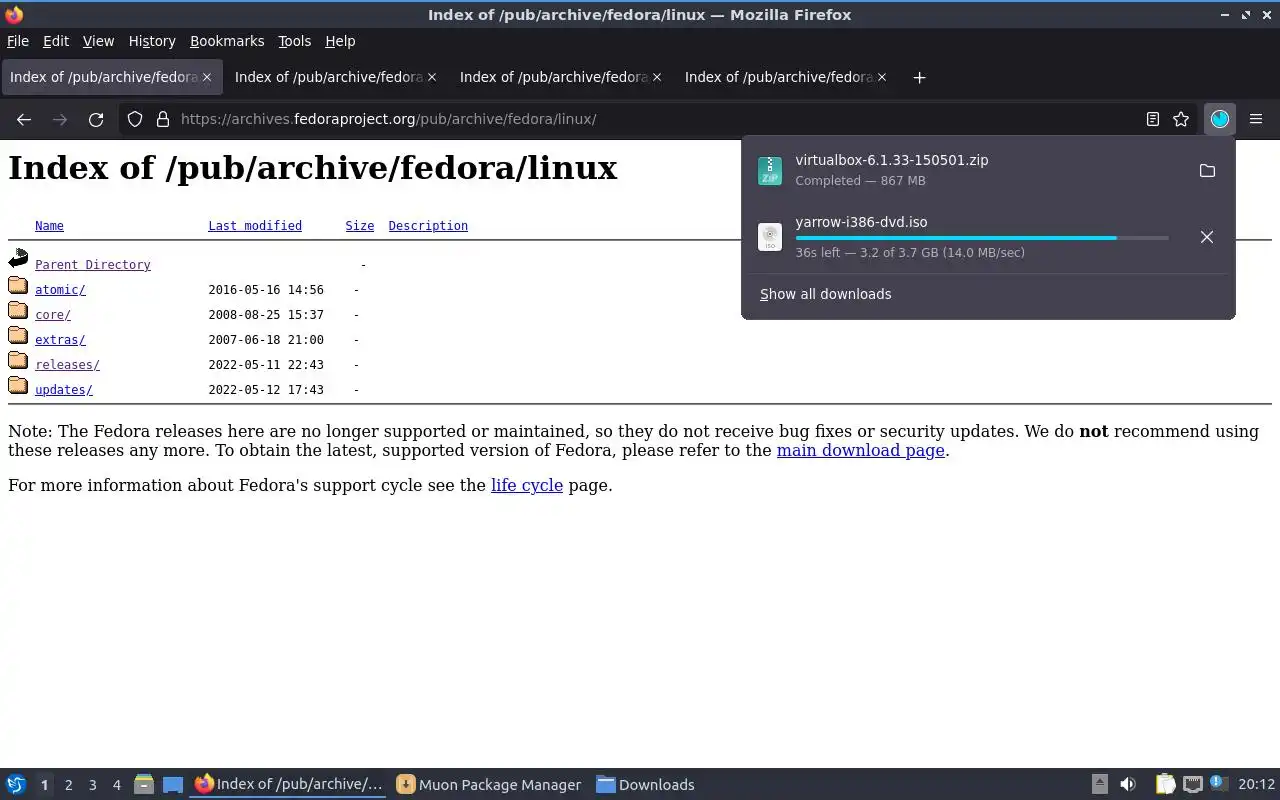Click the folder icon beside extras/
Viewport: 1280px width, 800px height.
(x=18, y=336)
